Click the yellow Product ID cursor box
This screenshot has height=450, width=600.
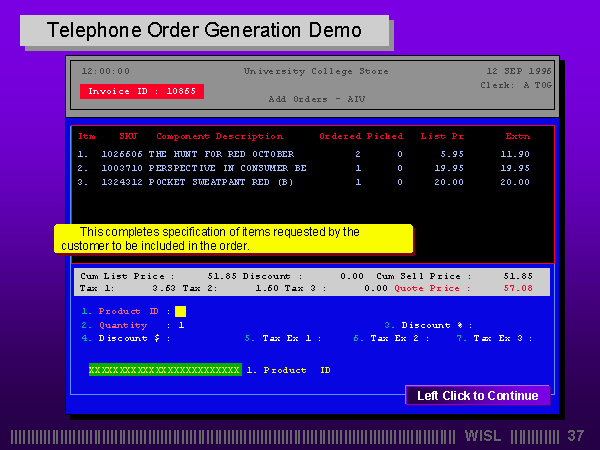click(180, 311)
